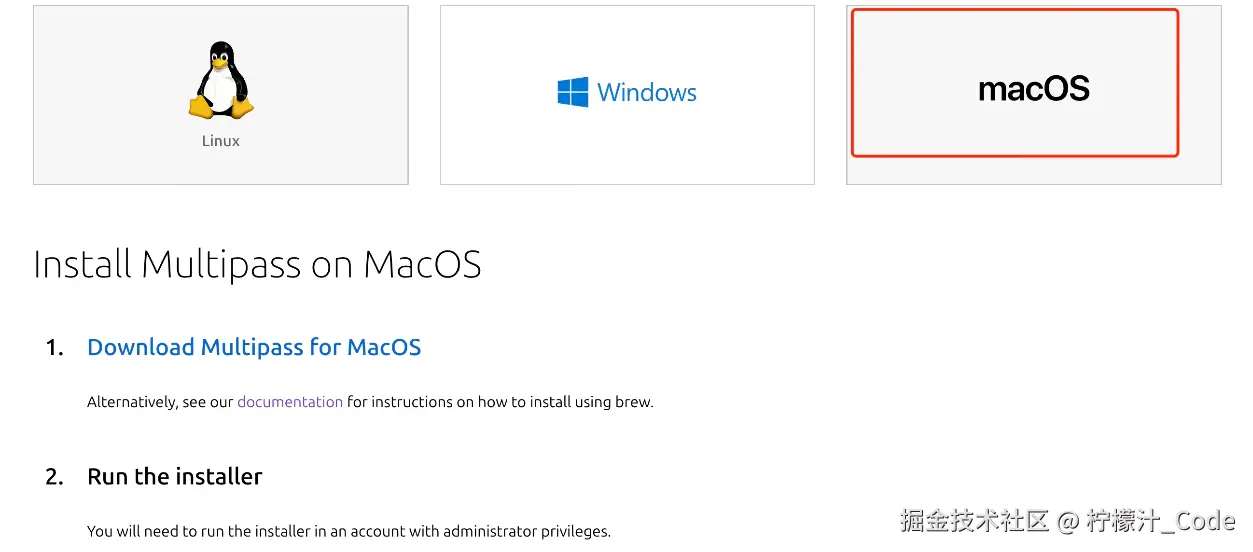The height and width of the screenshot is (552, 1253).
Task: Click the Install Multipass on MacOS heading
Action: [x=257, y=264]
